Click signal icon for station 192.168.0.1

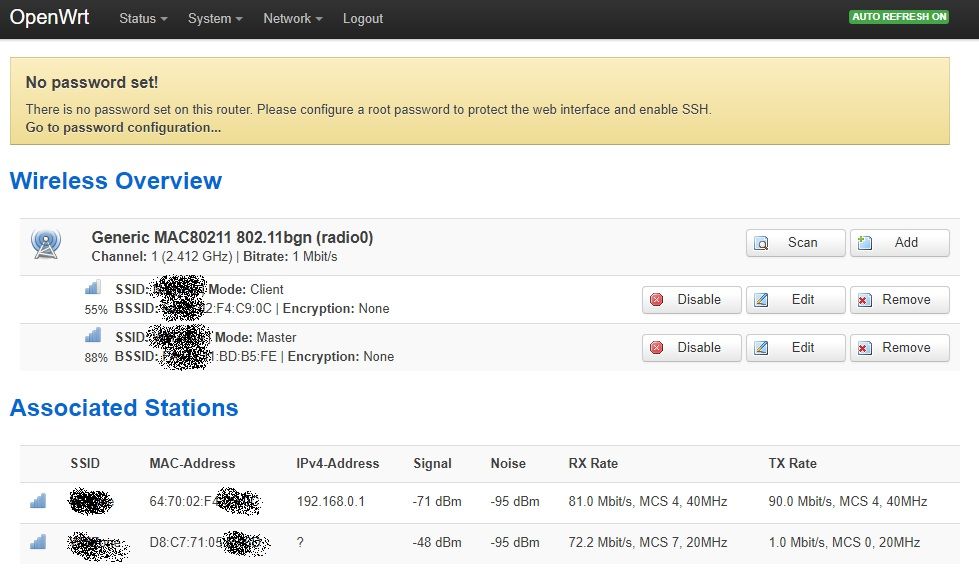(38, 501)
